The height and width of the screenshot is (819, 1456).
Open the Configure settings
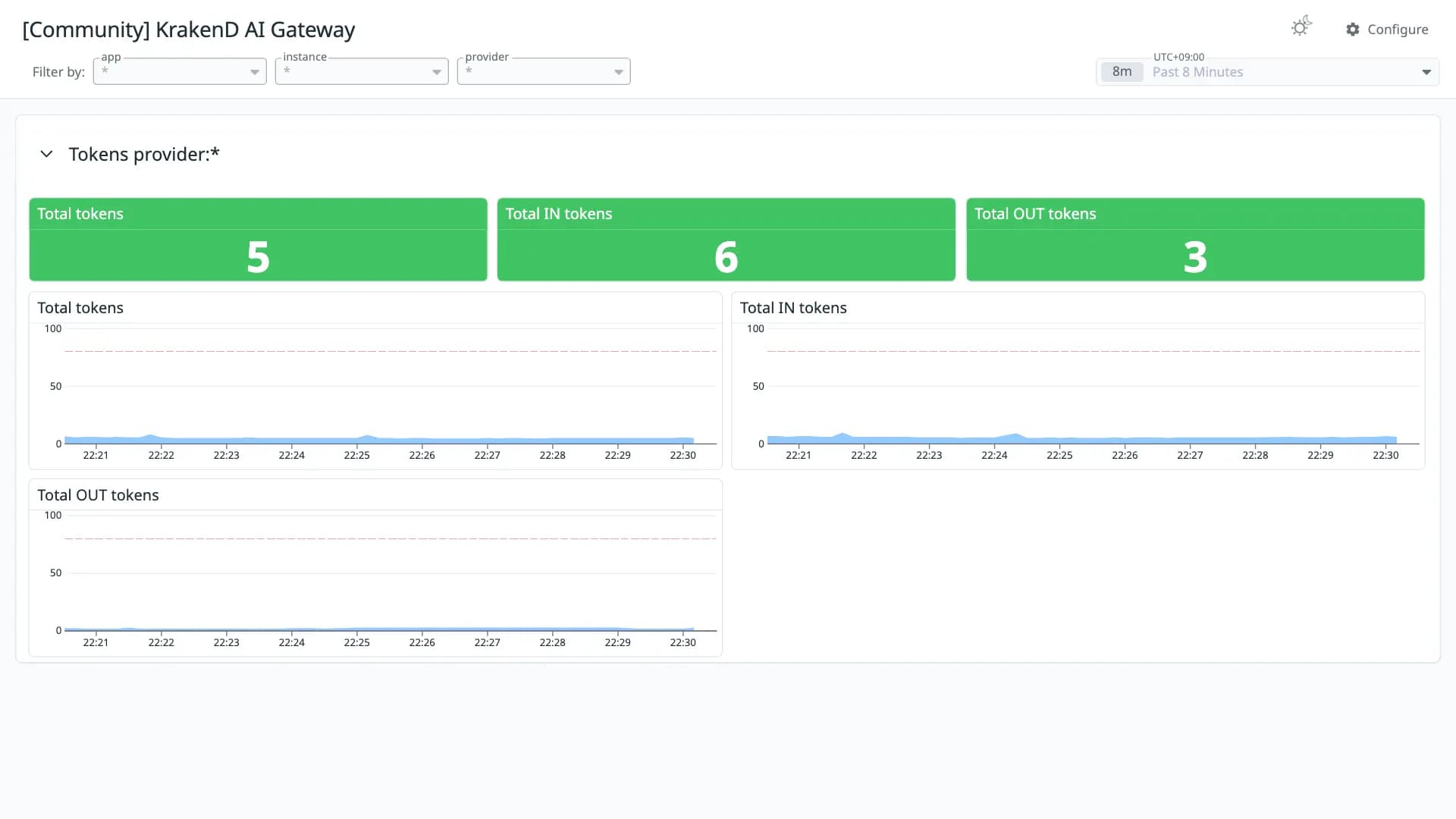[x=1387, y=30]
